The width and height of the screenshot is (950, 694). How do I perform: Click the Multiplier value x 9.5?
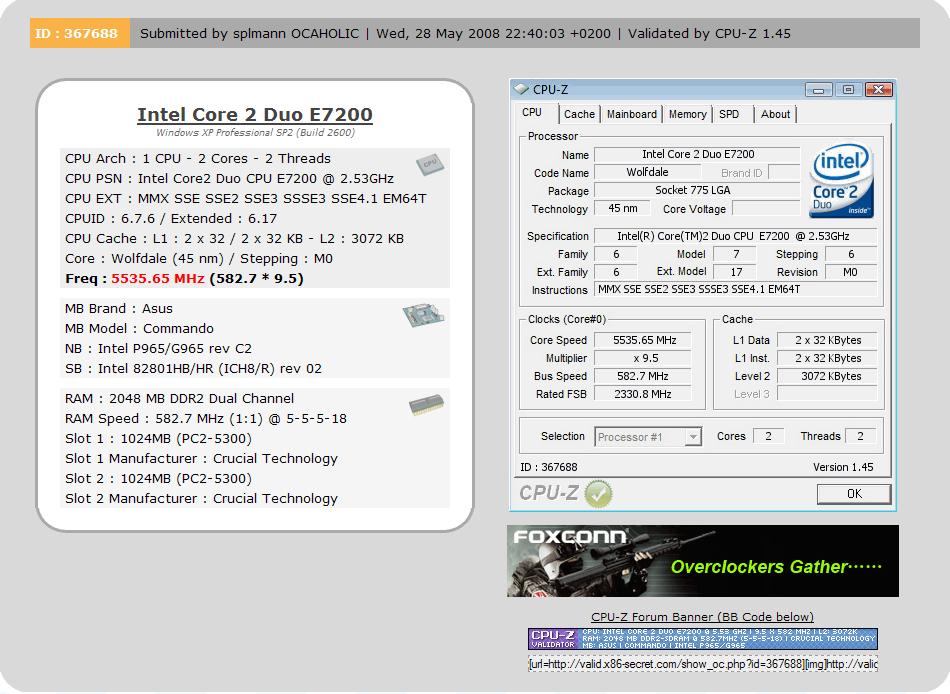pyautogui.click(x=643, y=358)
